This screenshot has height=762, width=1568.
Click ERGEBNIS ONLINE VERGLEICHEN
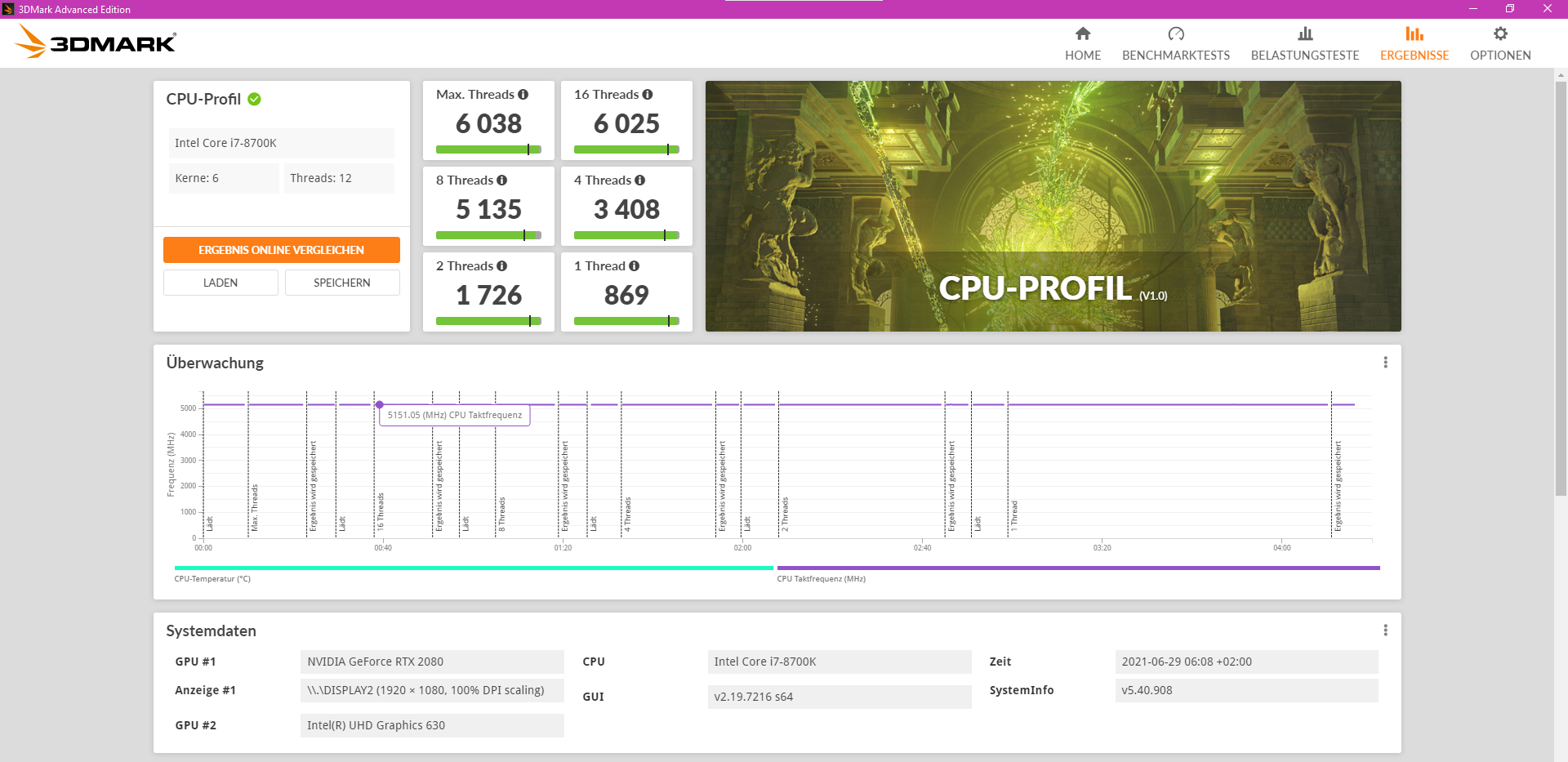point(281,250)
